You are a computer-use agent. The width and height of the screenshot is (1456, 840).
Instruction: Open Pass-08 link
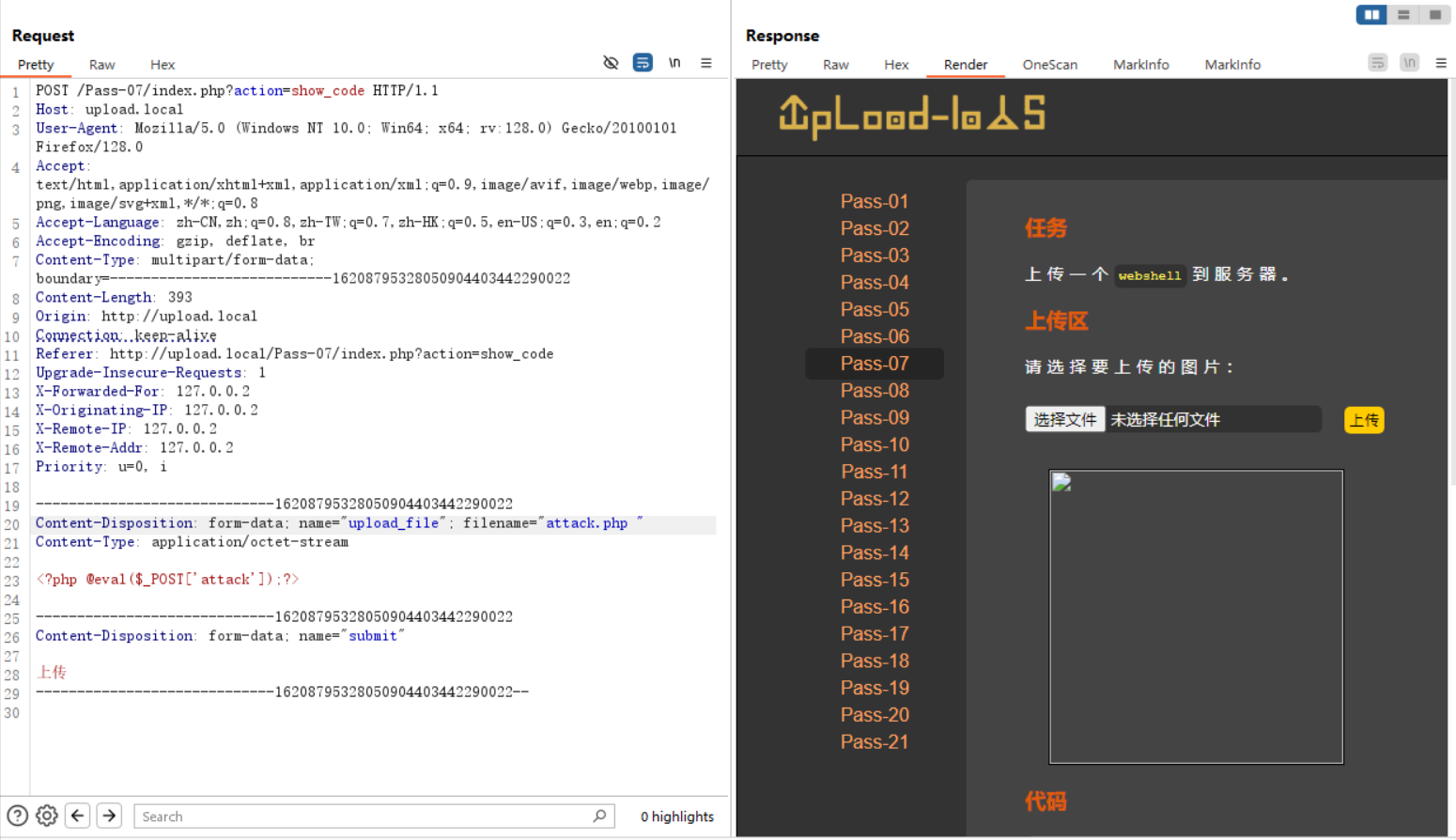(875, 391)
